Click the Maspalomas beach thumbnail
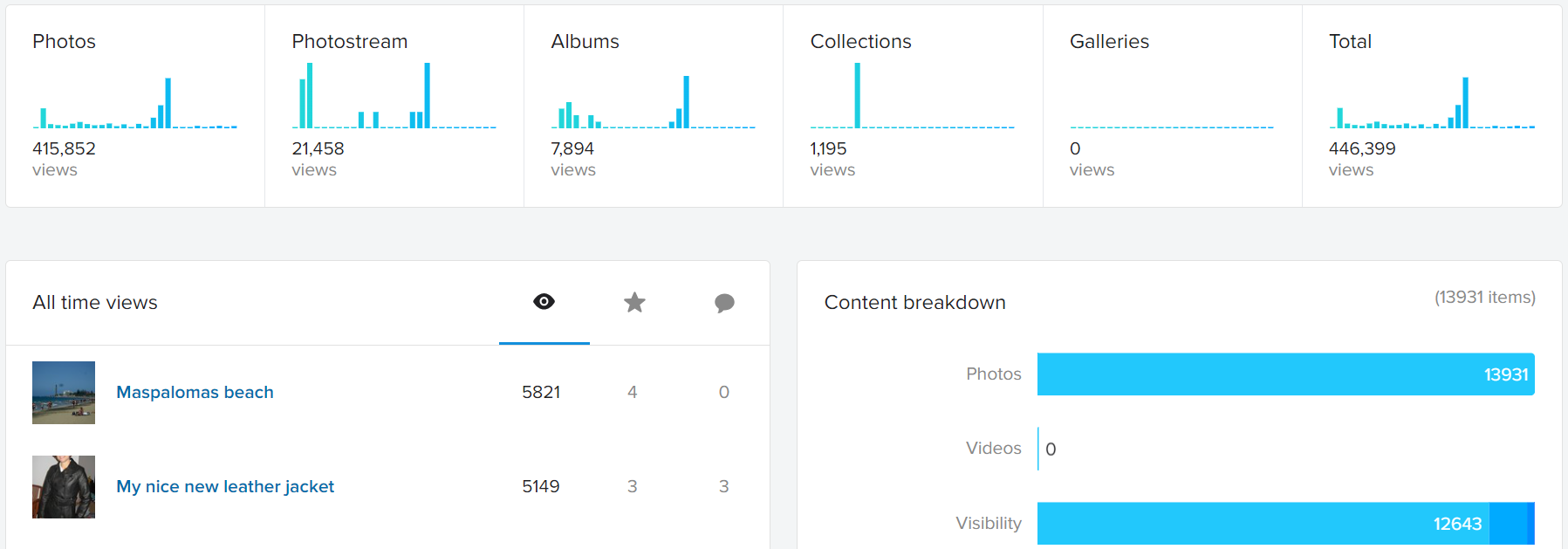 [64, 393]
